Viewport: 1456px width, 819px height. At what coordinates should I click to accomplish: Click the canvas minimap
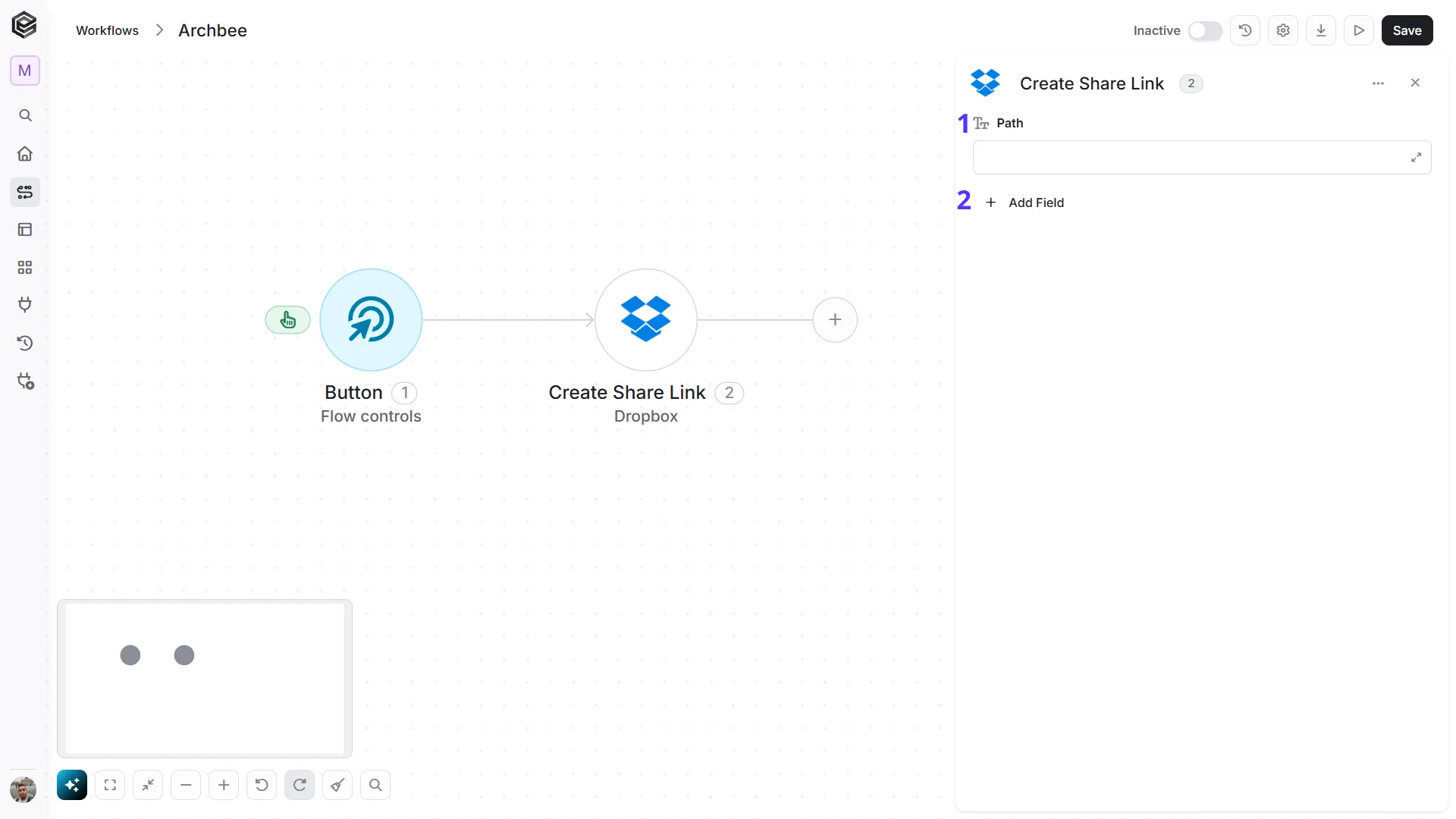coord(205,679)
